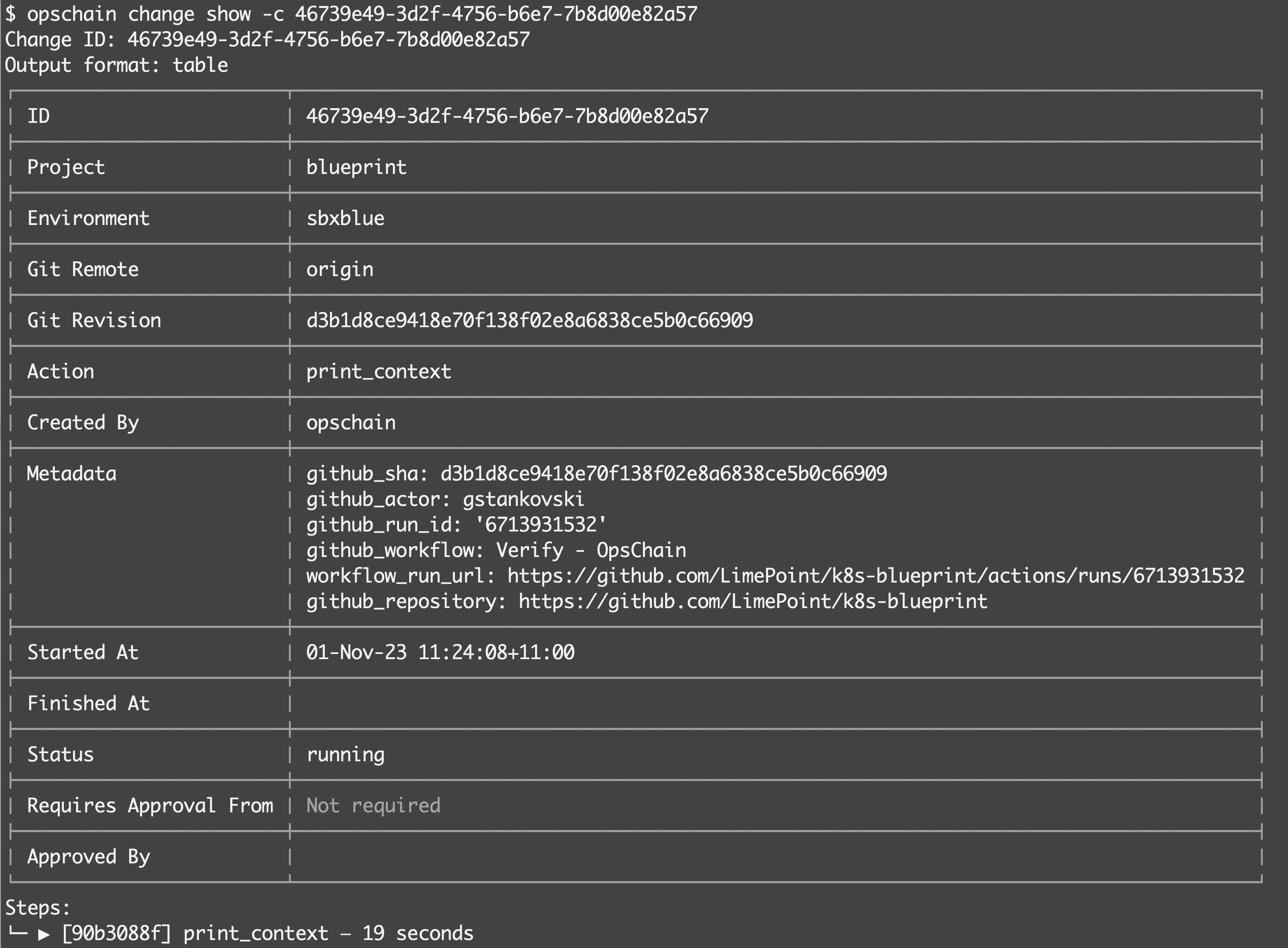The height and width of the screenshot is (948, 1288).
Task: Click the Started At timestamp value
Action: 440,652
